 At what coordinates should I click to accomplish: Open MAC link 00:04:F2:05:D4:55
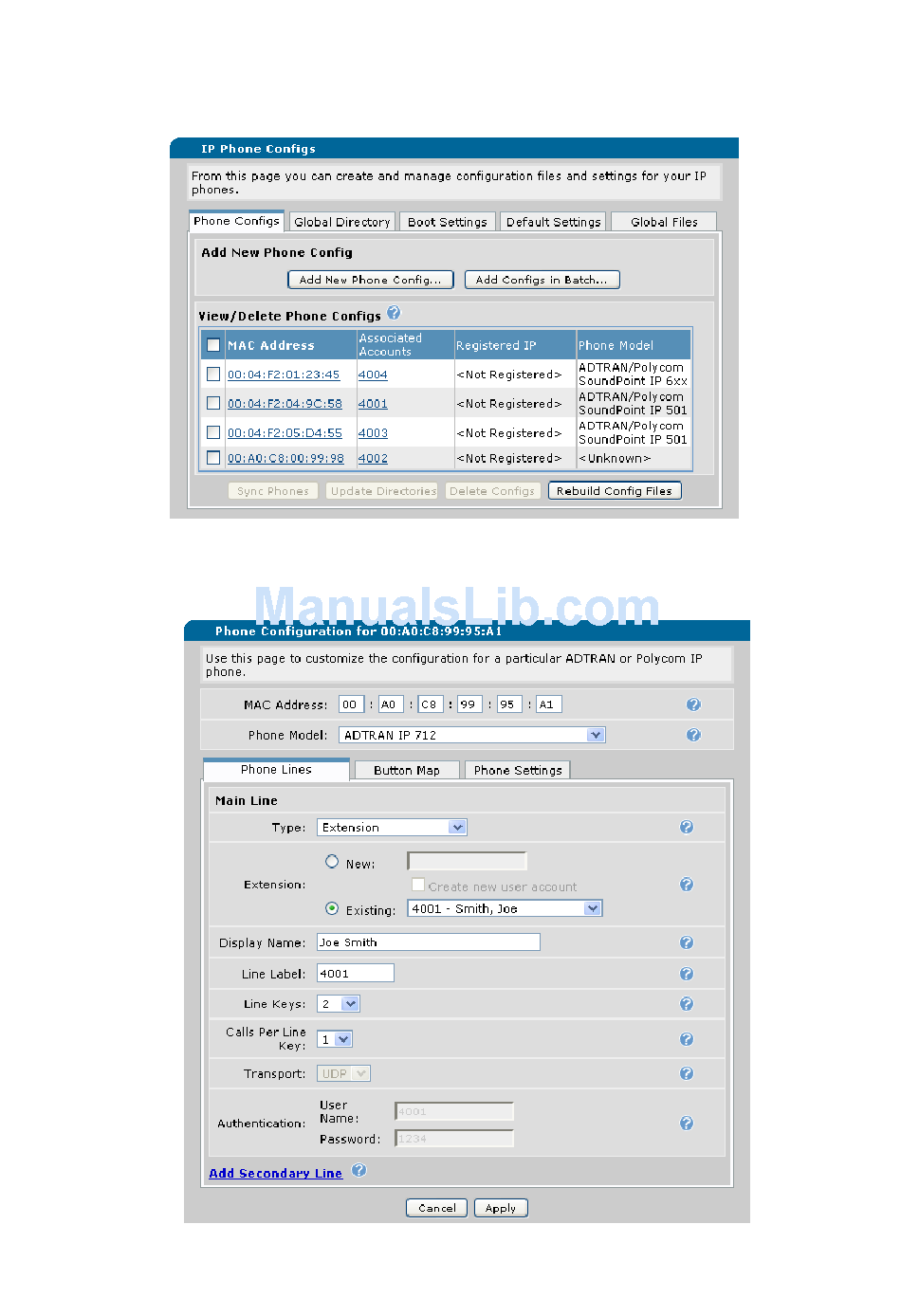tap(285, 433)
